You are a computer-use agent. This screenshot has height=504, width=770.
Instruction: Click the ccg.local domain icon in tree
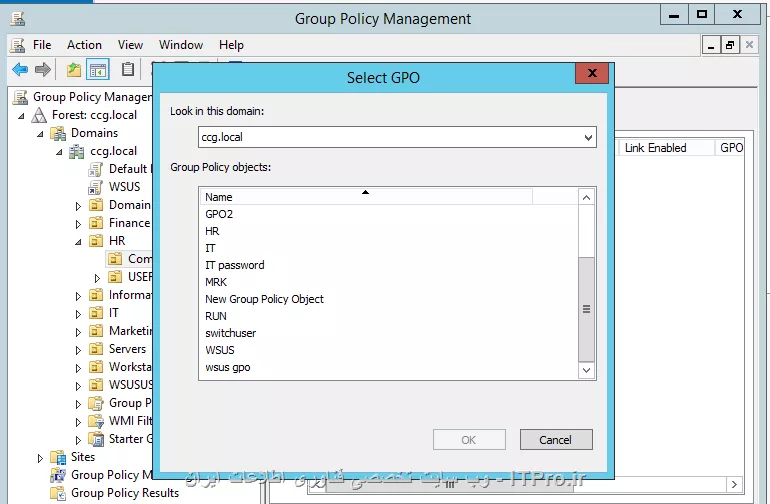pyautogui.click(x=77, y=151)
